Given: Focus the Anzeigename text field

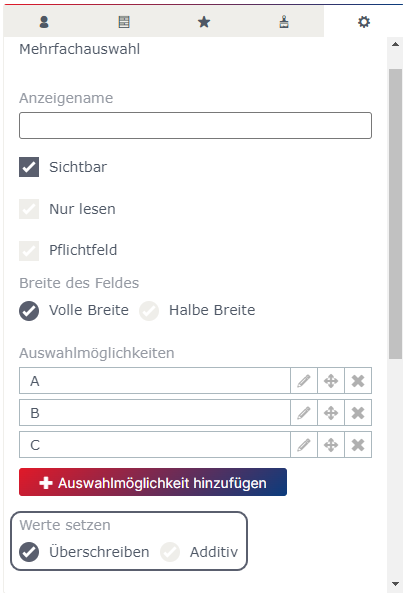Looking at the screenshot, I should point(195,125).
